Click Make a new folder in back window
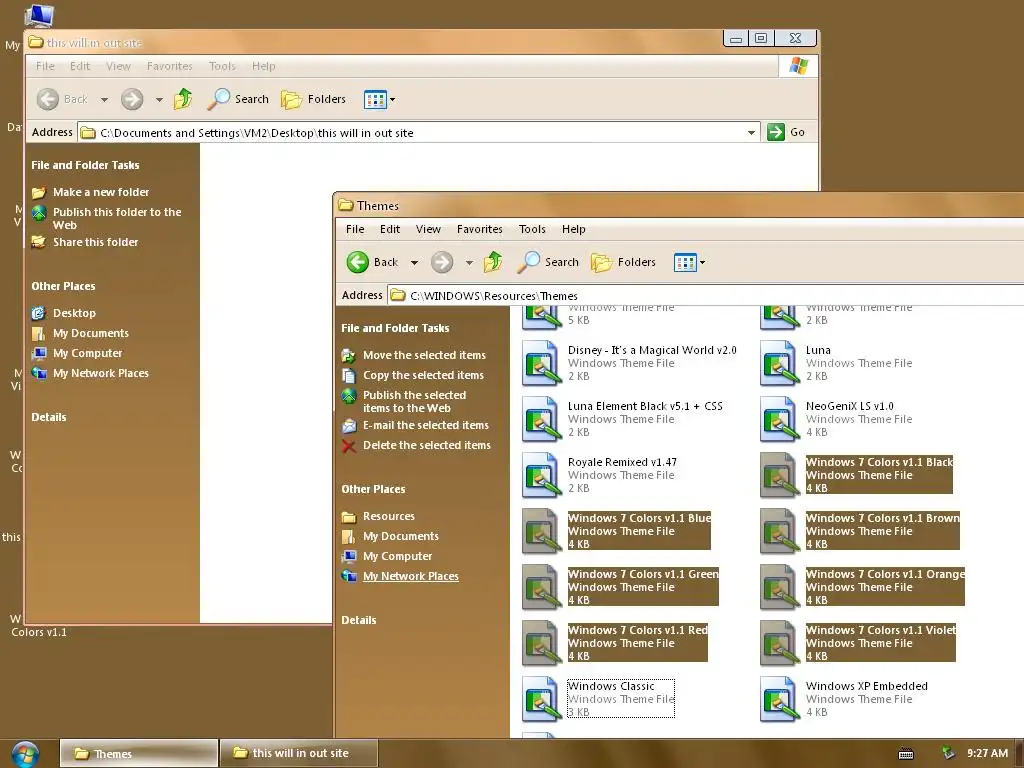The height and width of the screenshot is (768, 1024). tap(101, 192)
